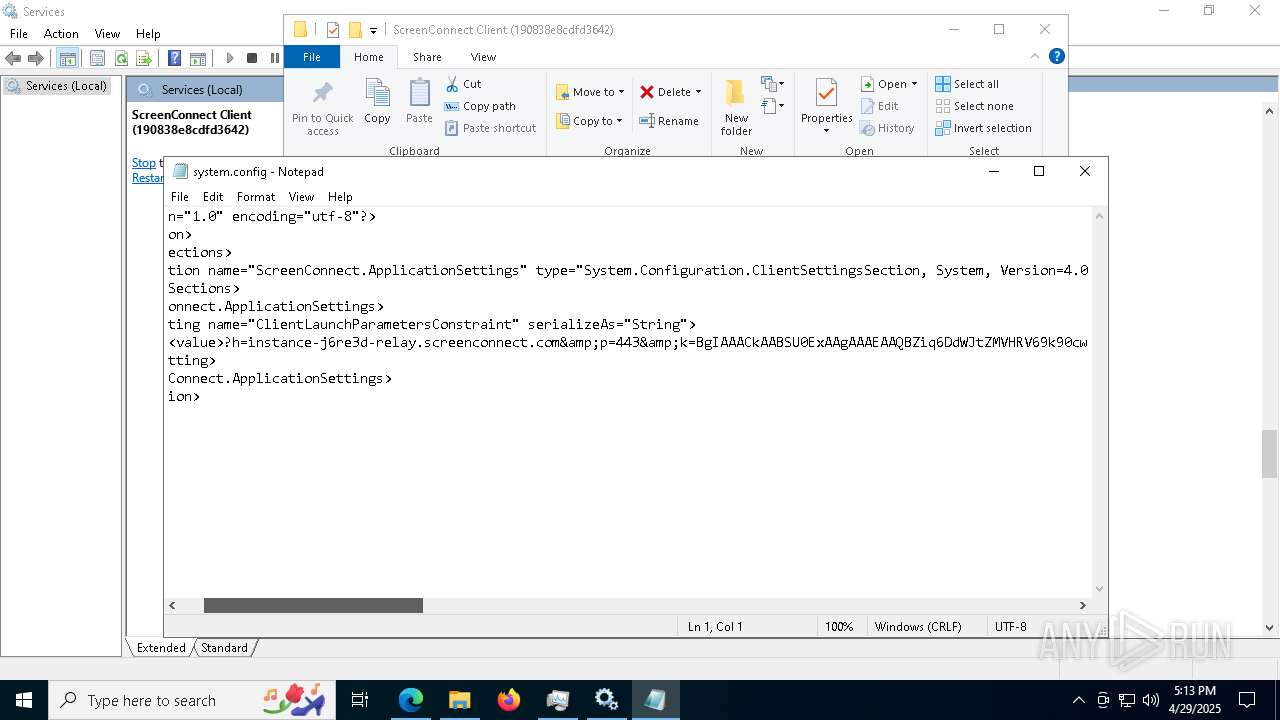Pause the service with the pause icon
1280x720 pixels.
coord(275,59)
